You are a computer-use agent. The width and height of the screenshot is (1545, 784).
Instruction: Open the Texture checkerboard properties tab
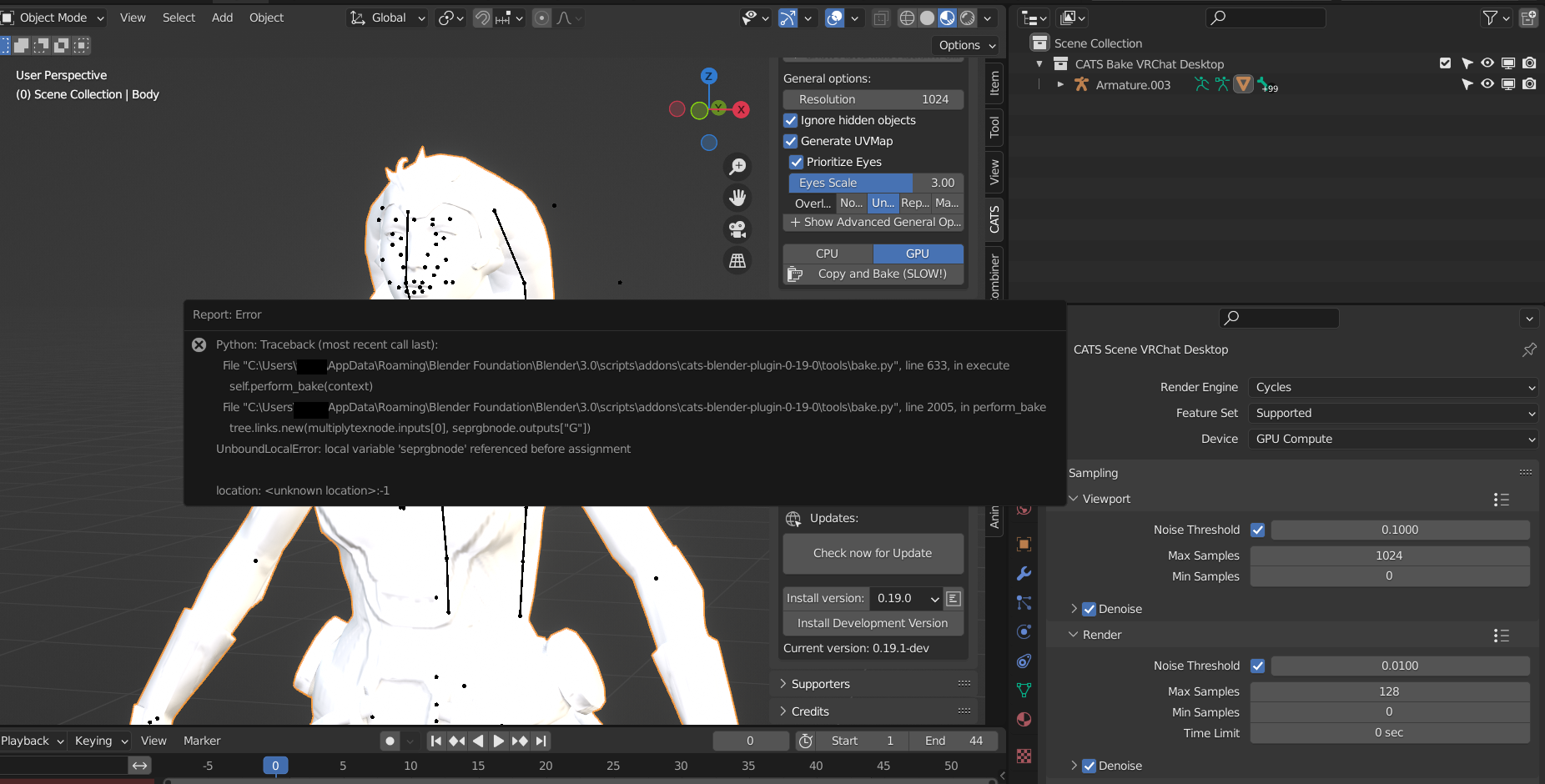(x=1024, y=756)
